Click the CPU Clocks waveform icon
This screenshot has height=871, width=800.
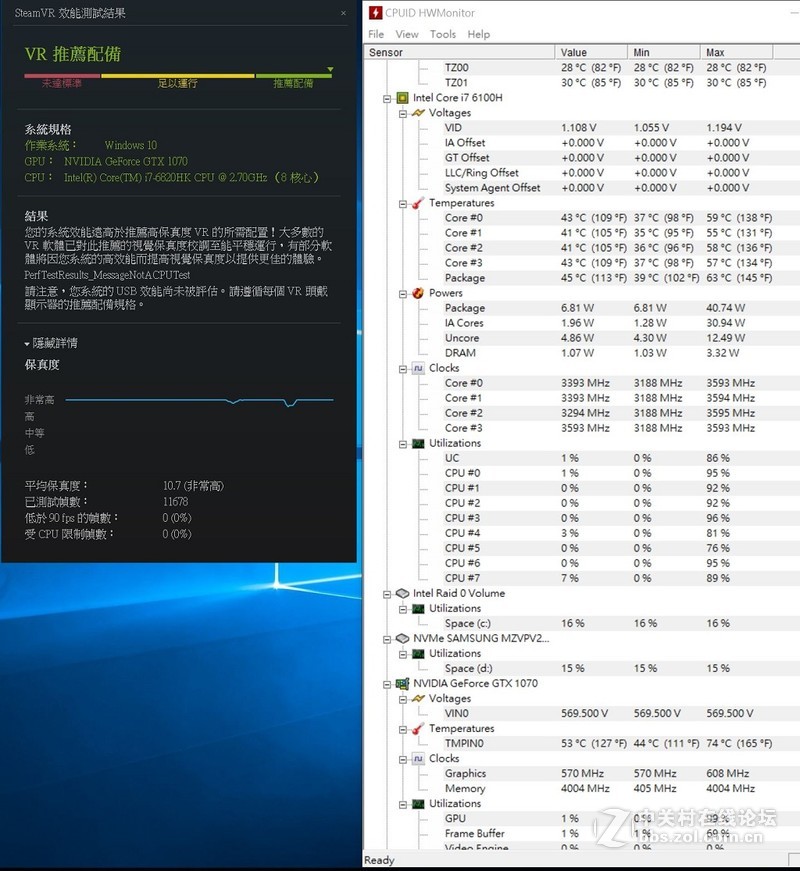click(x=418, y=368)
